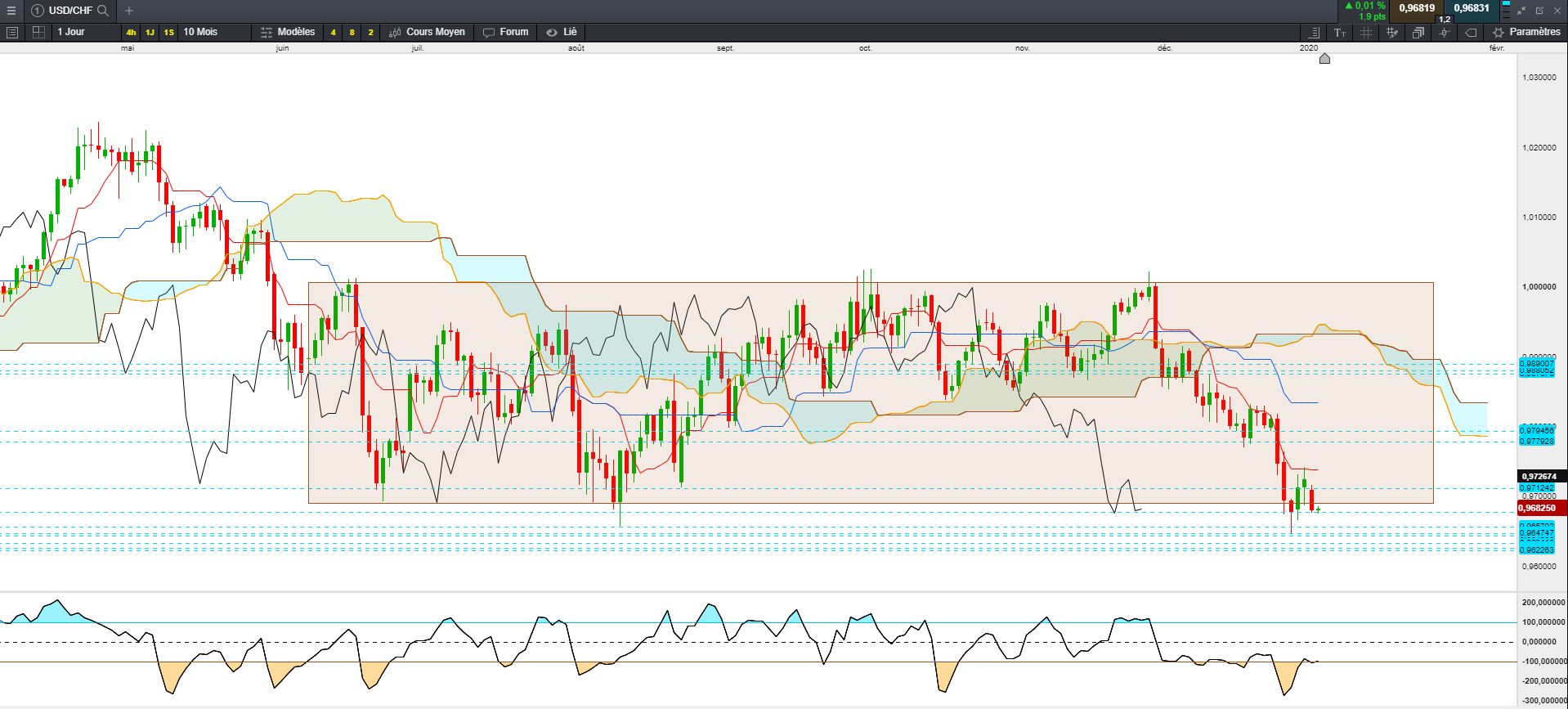Detach chart into a separate window

pos(1539,11)
